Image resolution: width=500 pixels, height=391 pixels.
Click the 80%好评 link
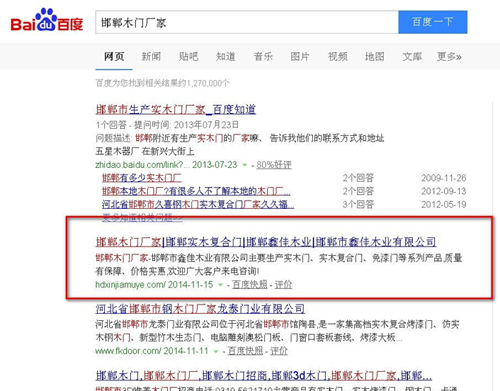(x=274, y=165)
